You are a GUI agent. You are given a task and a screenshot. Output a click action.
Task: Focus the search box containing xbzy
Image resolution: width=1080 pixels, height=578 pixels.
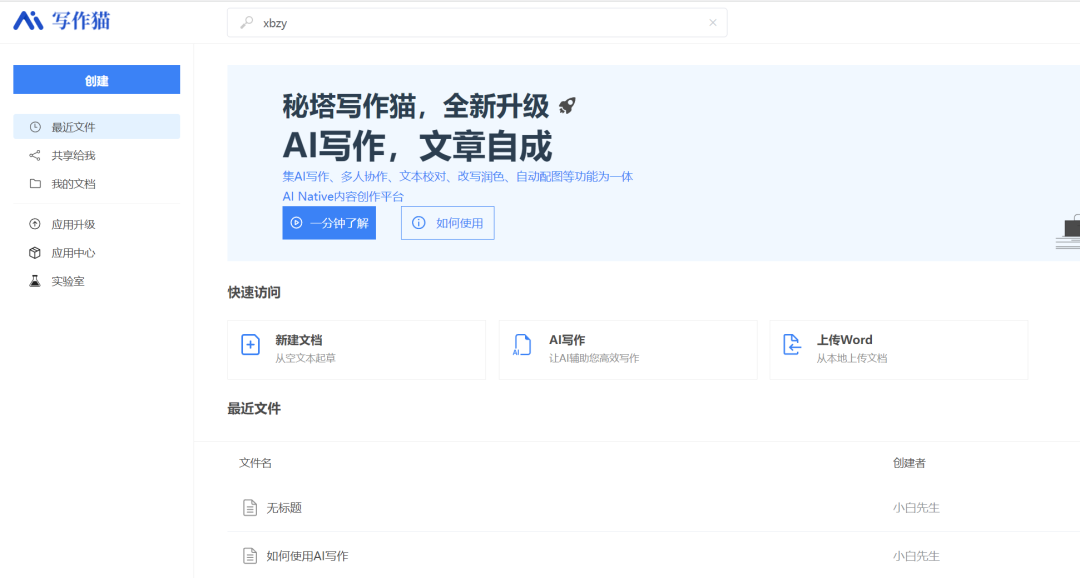[x=477, y=23]
